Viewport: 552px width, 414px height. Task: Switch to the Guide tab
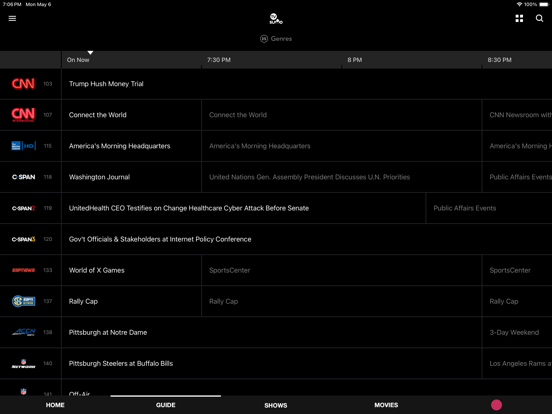[x=165, y=405]
